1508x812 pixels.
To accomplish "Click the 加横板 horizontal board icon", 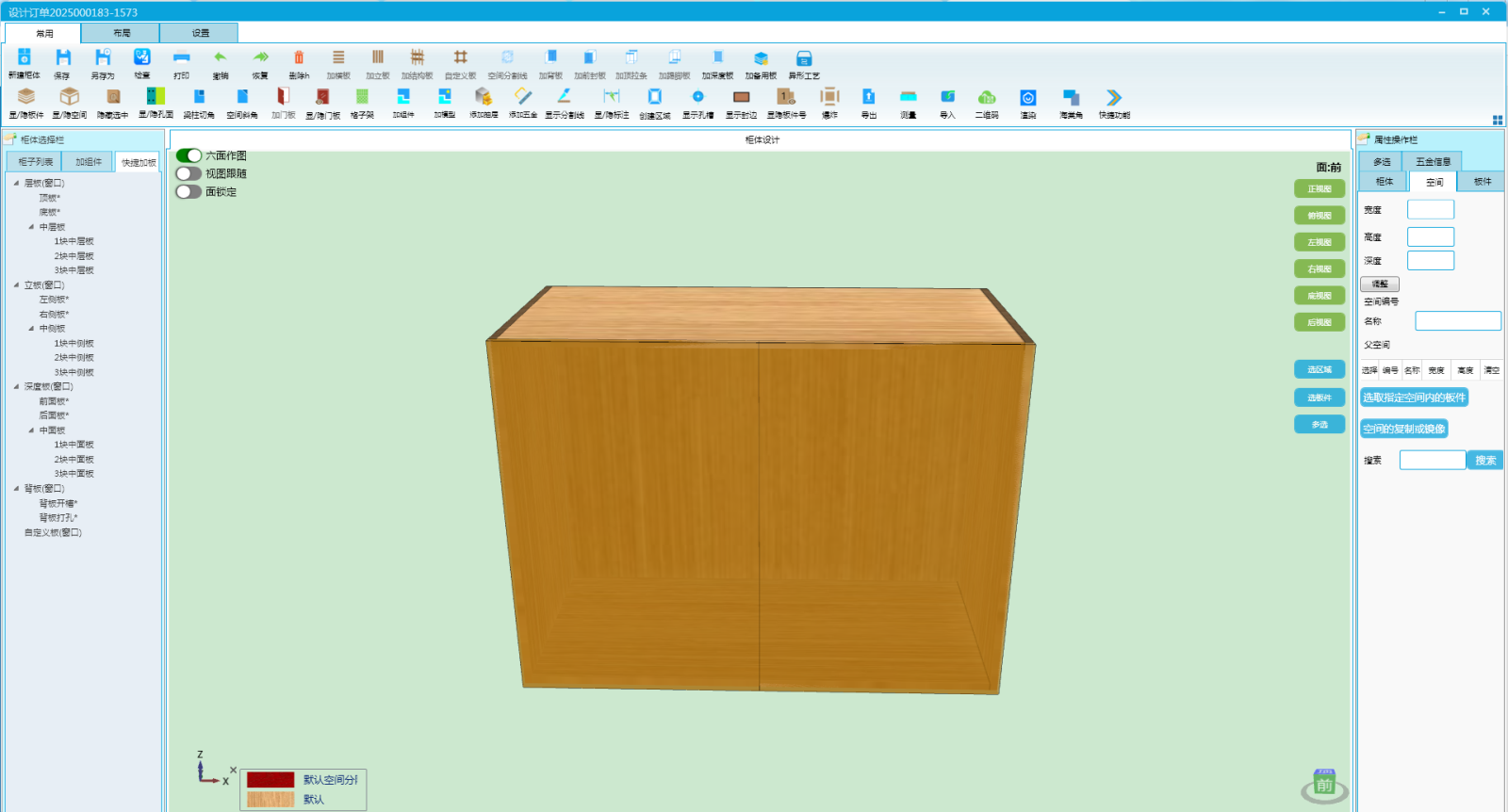I will tap(338, 57).
